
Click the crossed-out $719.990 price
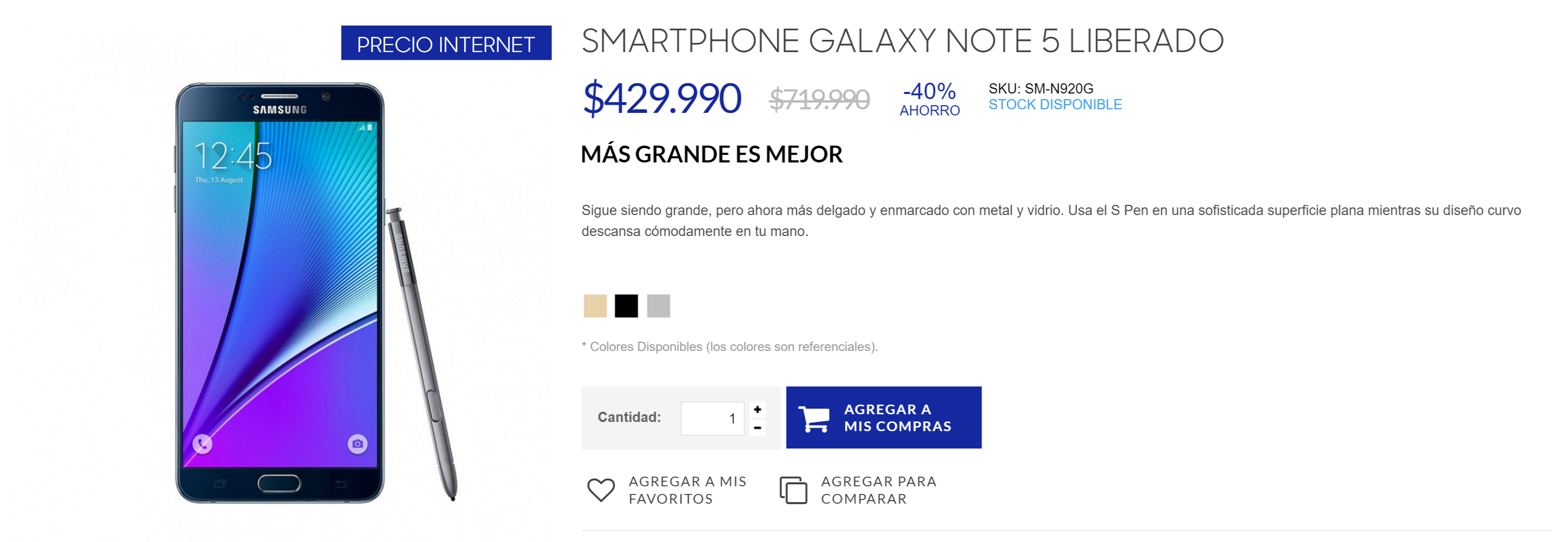click(x=819, y=100)
